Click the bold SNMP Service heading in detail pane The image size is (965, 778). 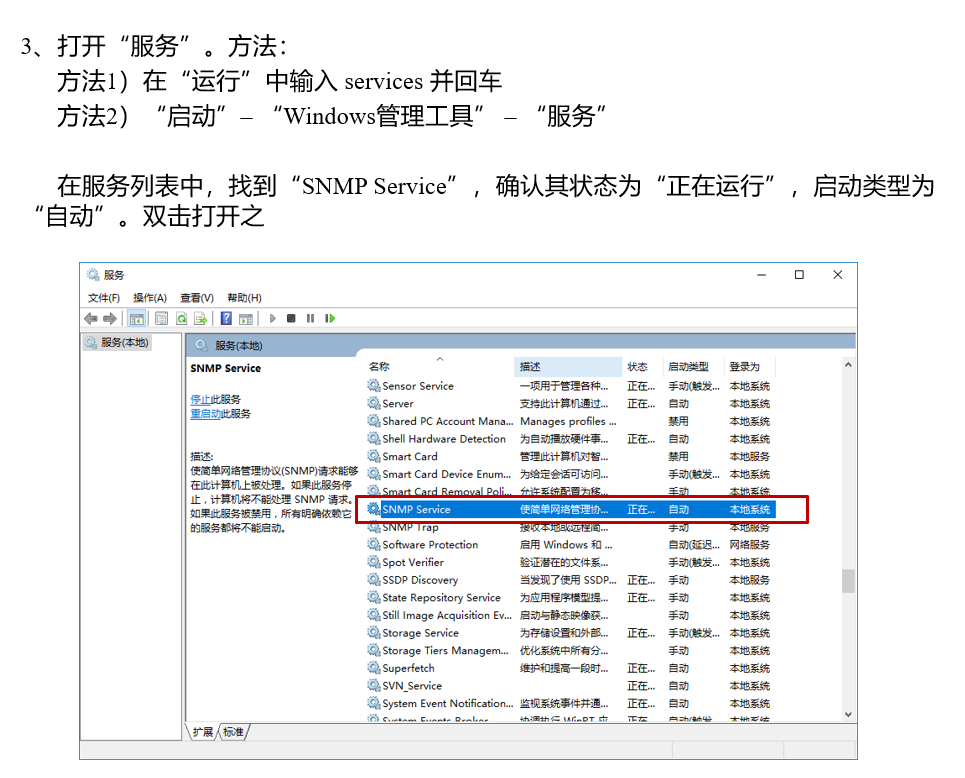pos(226,368)
